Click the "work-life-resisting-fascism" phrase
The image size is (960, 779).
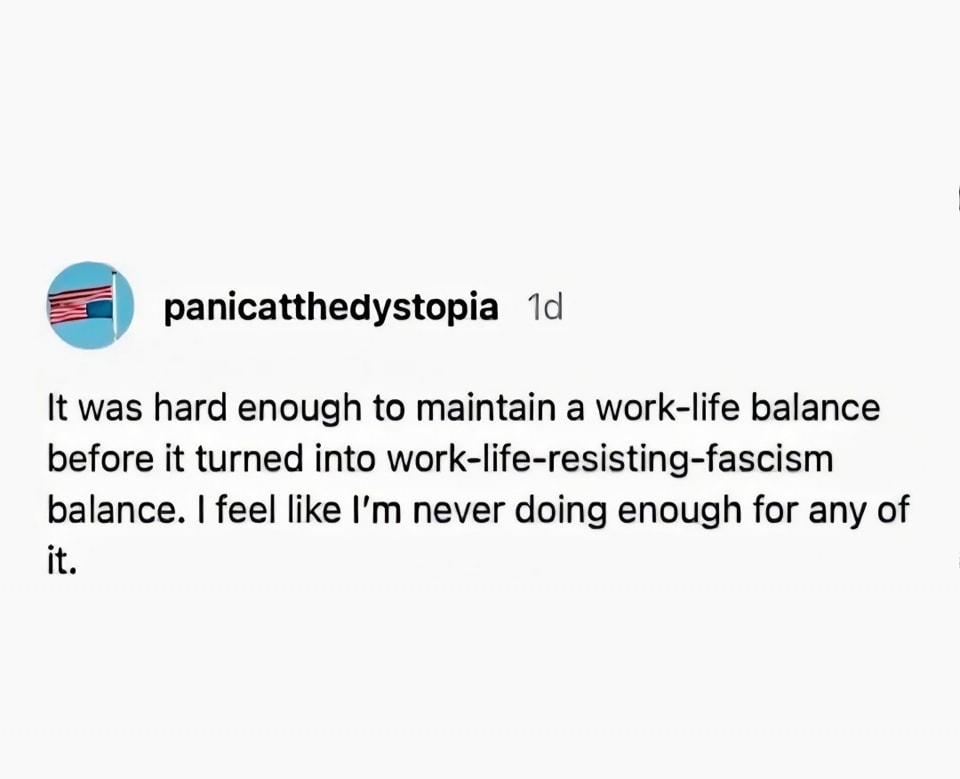pyautogui.click(x=617, y=459)
